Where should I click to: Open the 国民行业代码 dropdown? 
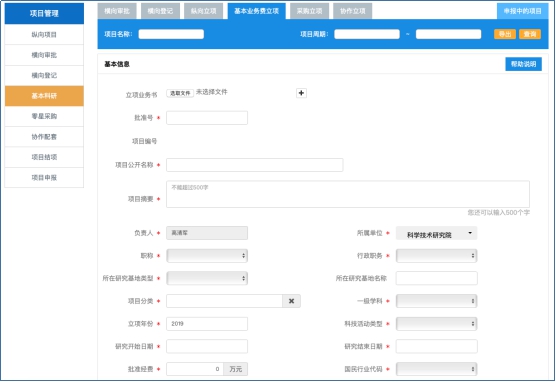[436, 369]
